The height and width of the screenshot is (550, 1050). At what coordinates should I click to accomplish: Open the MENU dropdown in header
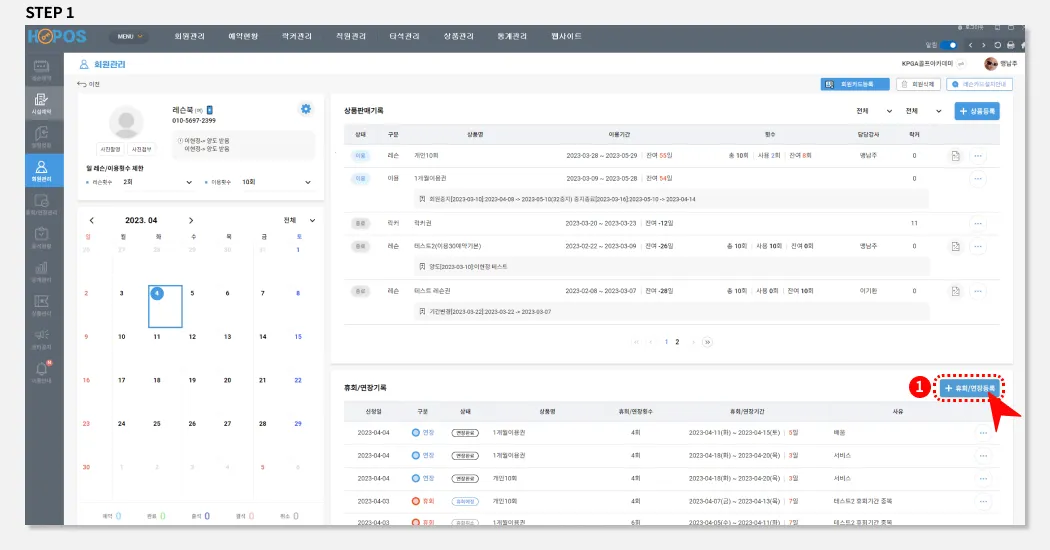point(129,37)
